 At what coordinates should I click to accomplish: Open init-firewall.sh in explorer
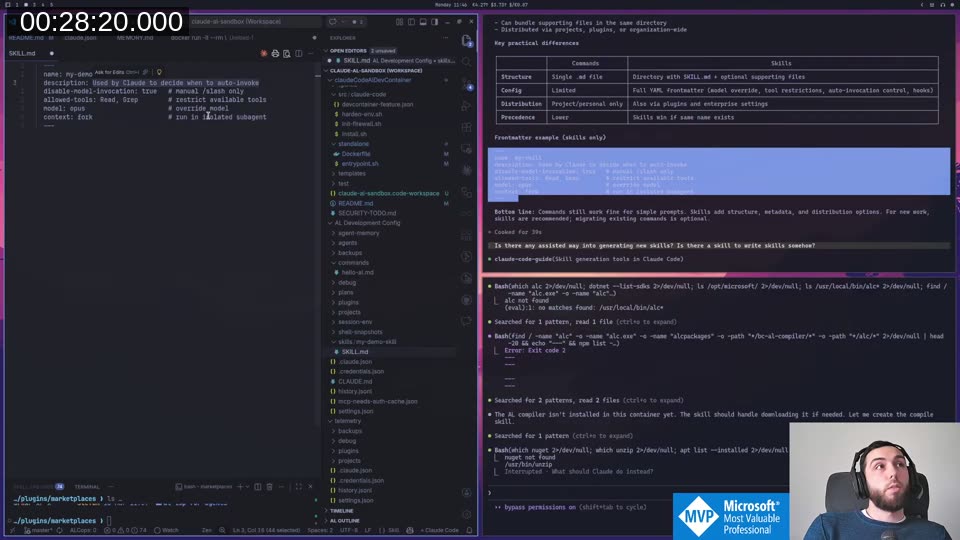pos(361,124)
